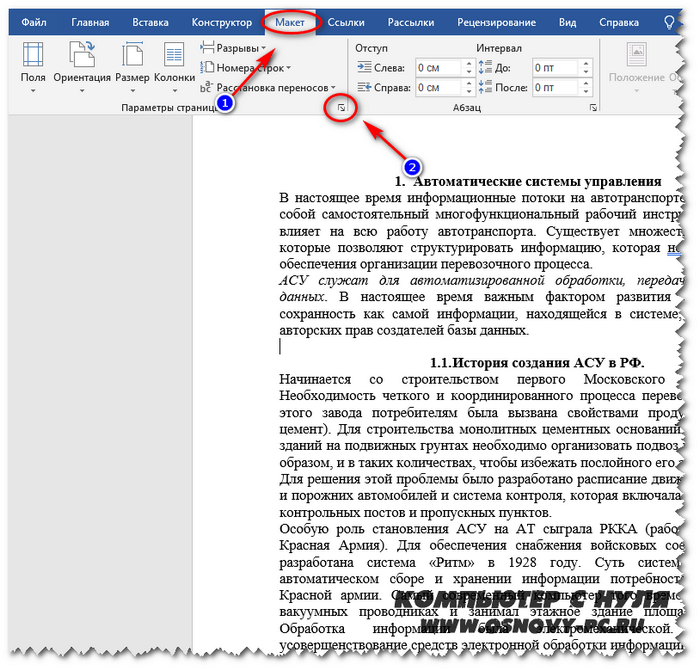Open the Размер page size tool
Viewport: 700px width, 671px height.
tap(132, 62)
